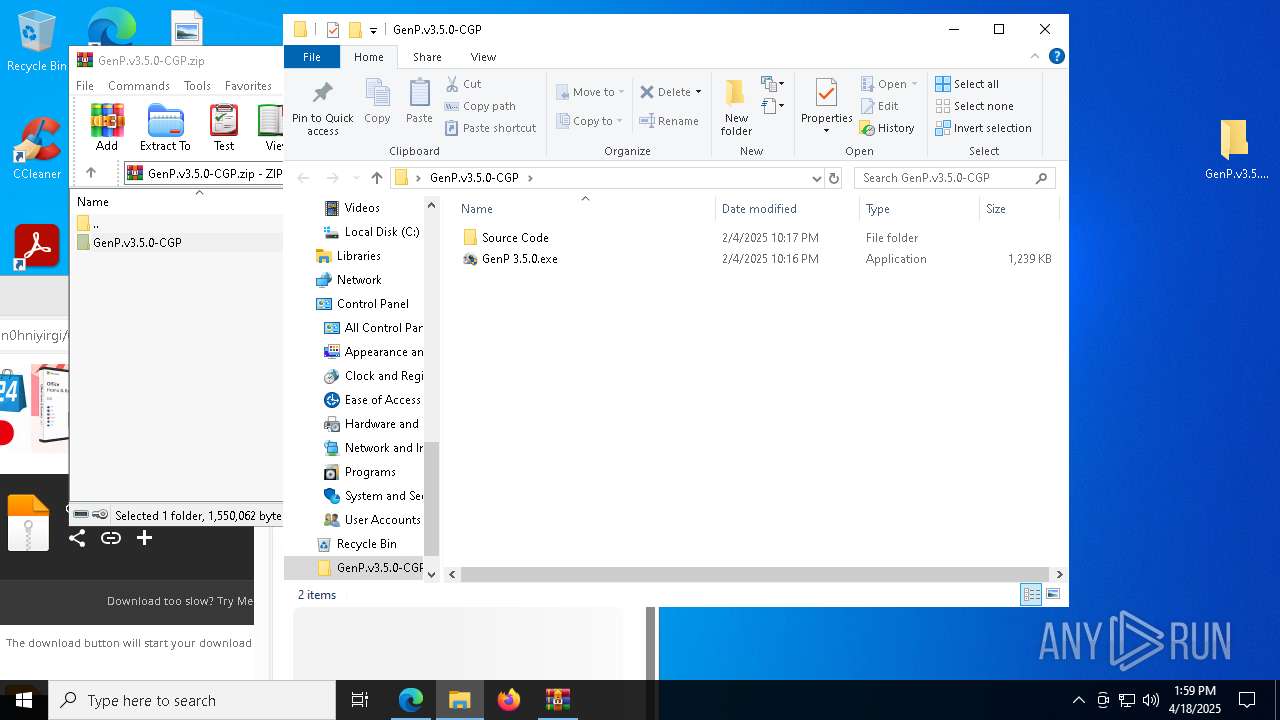1280x720 pixels.
Task: Expand the Open button dropdown arrow
Action: click(x=914, y=84)
